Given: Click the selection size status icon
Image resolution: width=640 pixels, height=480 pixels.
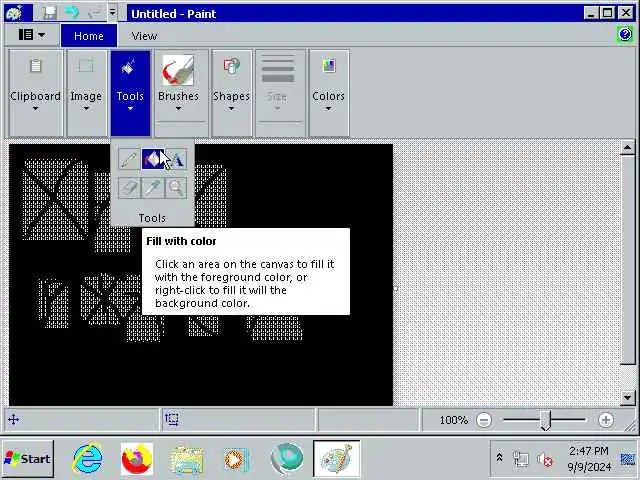Looking at the screenshot, I should coord(172,419).
